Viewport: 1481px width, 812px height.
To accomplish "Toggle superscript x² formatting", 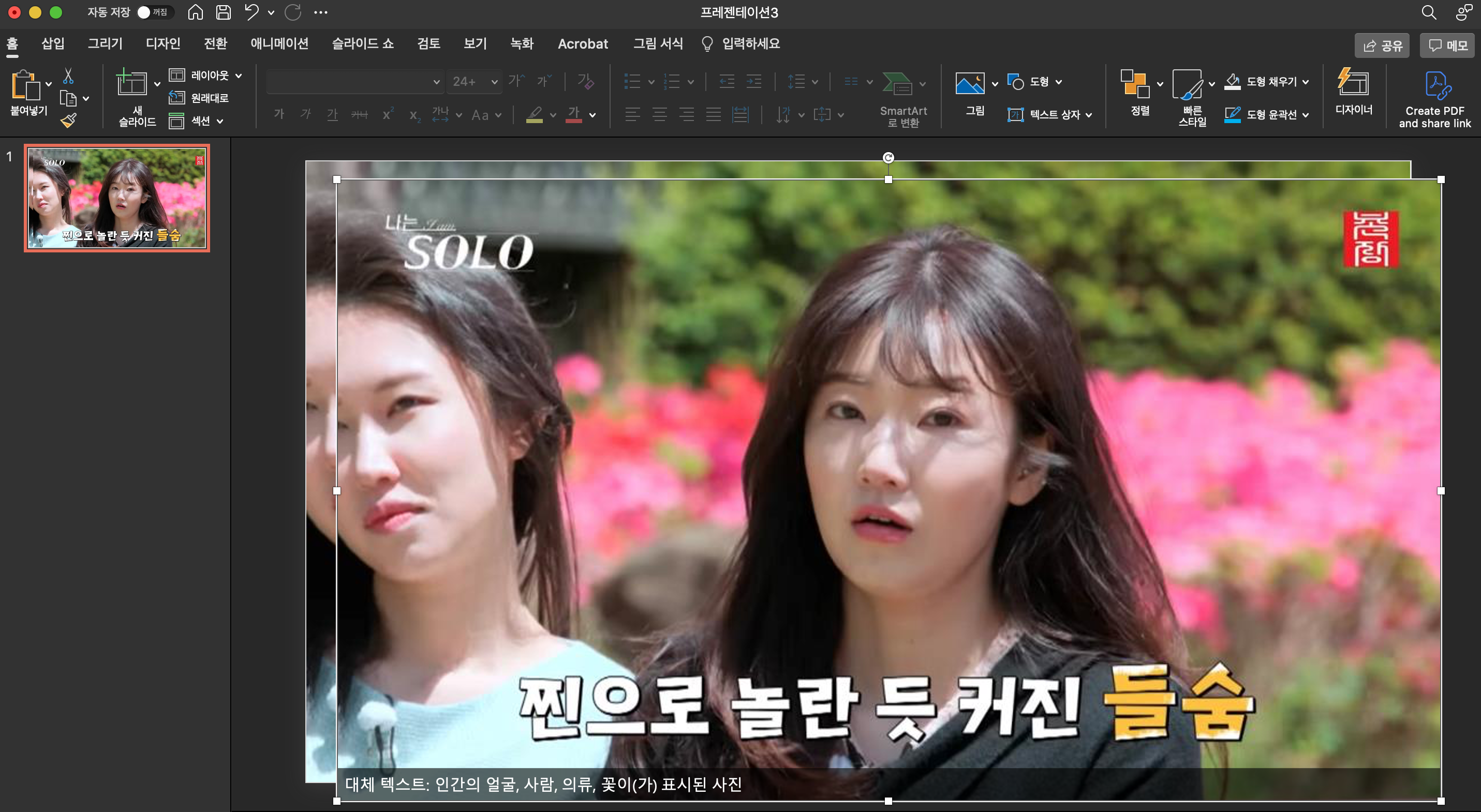I will pyautogui.click(x=388, y=114).
